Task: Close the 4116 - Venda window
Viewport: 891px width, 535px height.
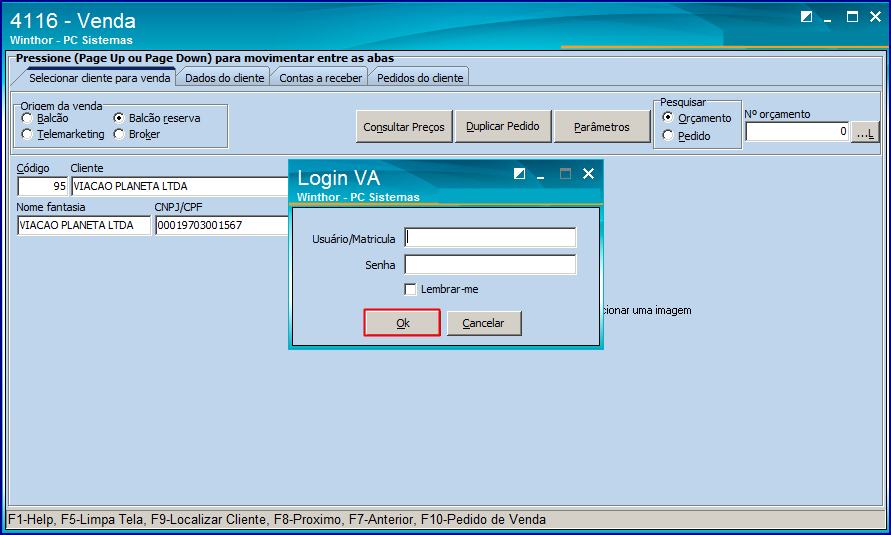Action: (875, 17)
